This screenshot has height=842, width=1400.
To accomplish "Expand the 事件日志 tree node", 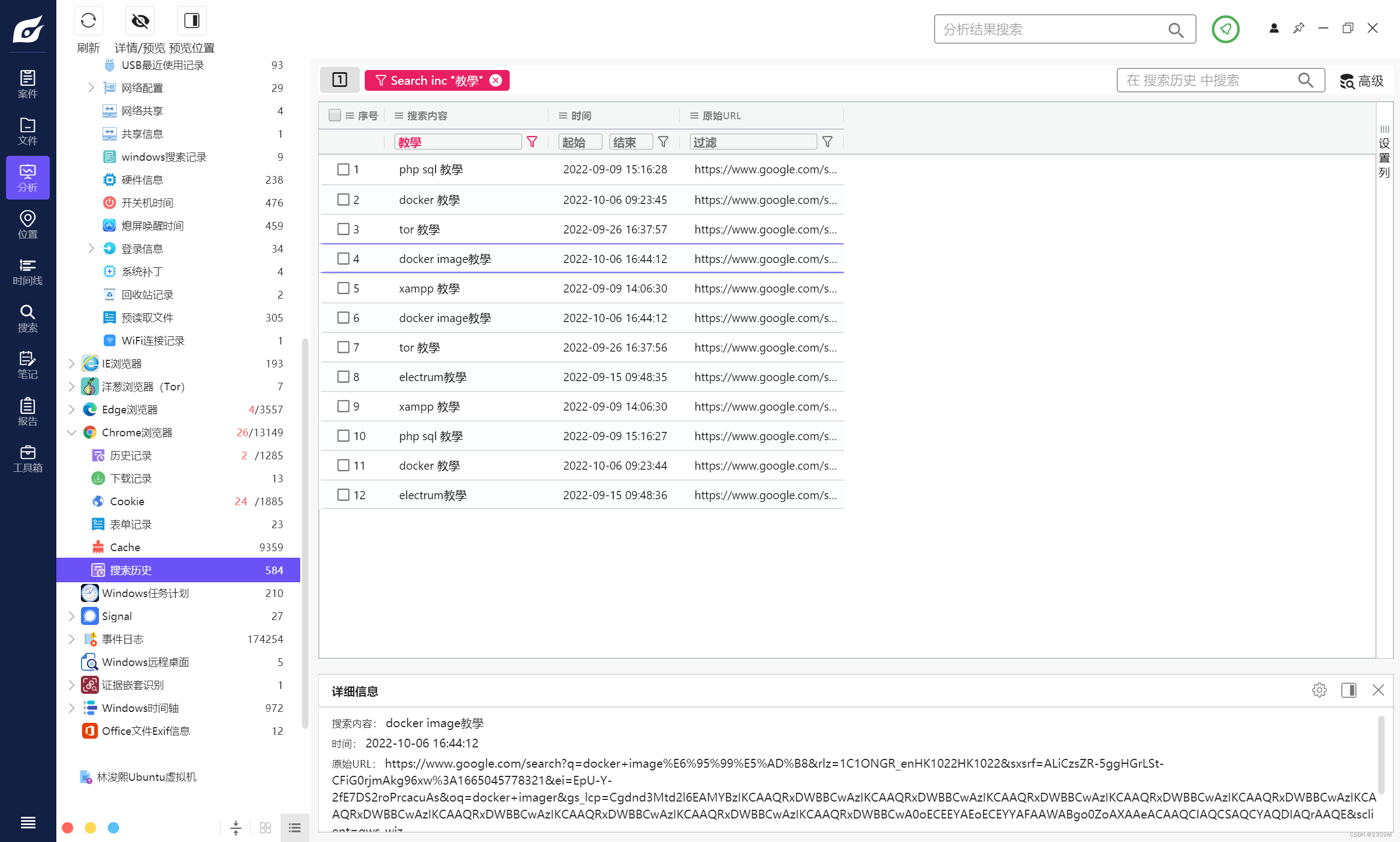I will click(x=72, y=639).
